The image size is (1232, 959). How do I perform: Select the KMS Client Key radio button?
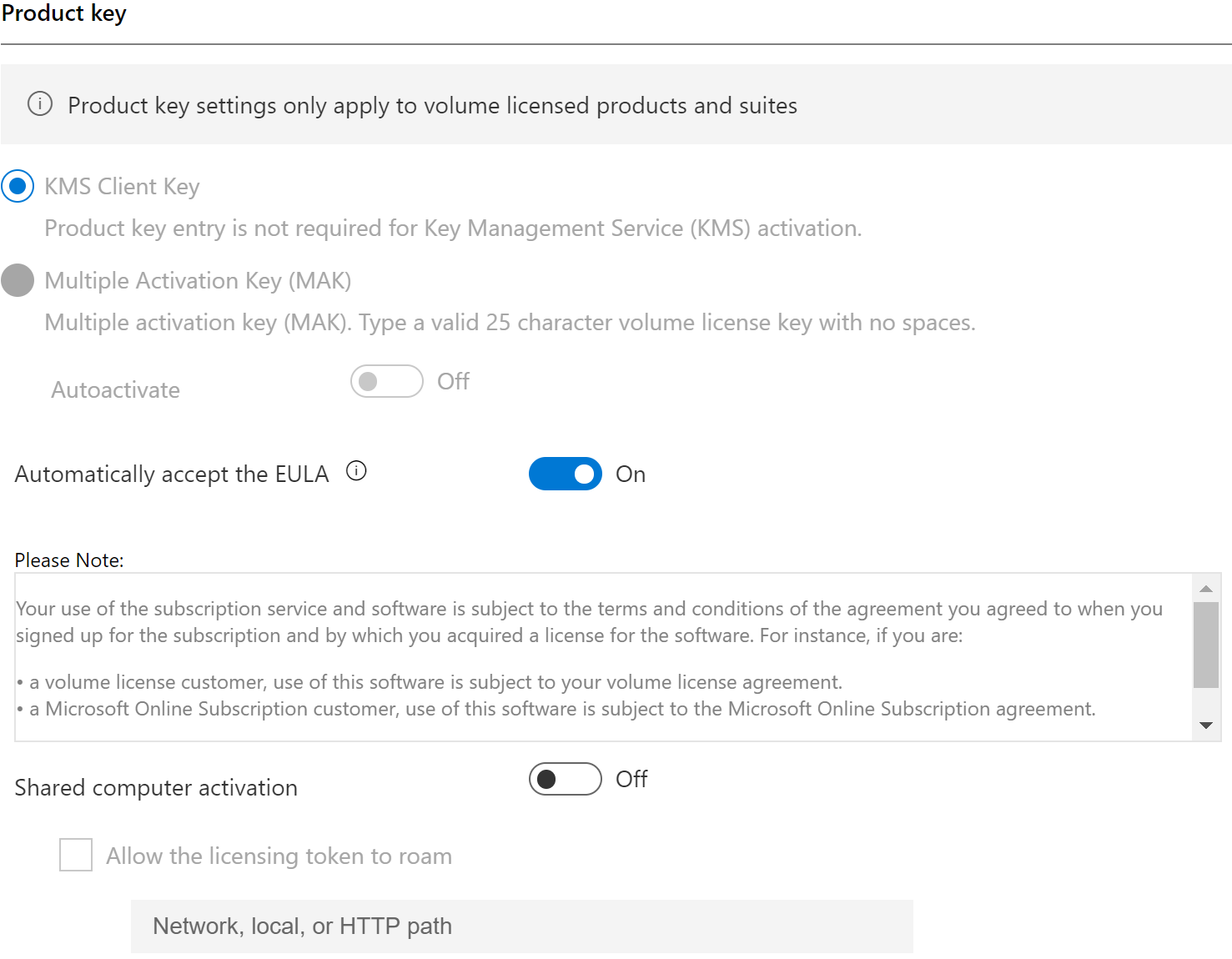click(18, 186)
